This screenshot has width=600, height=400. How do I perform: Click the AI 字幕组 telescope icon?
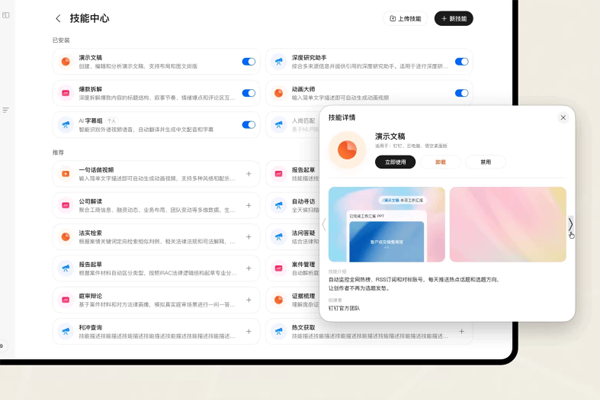pyautogui.click(x=66, y=125)
